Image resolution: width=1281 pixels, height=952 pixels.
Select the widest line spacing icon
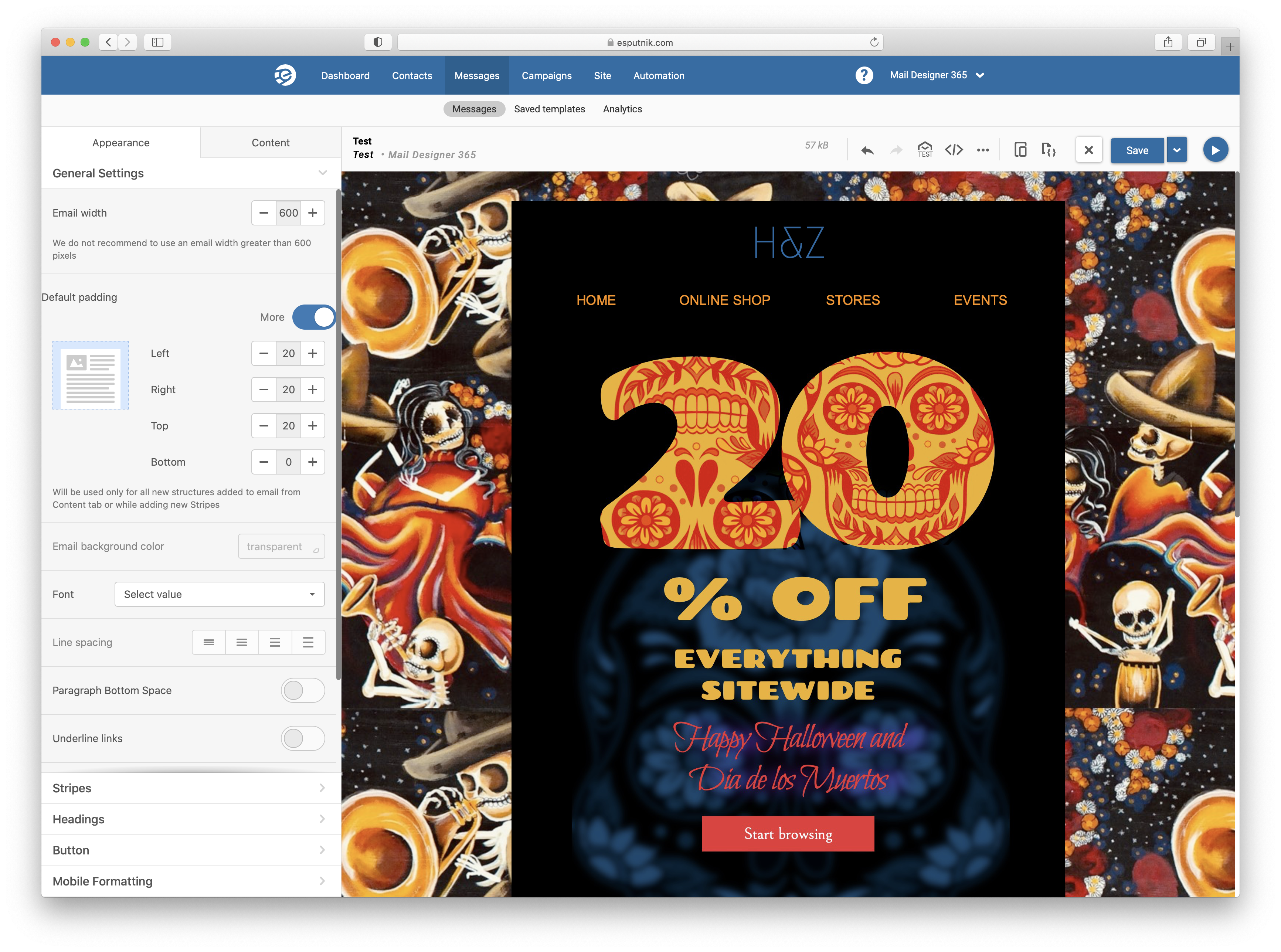(308, 643)
